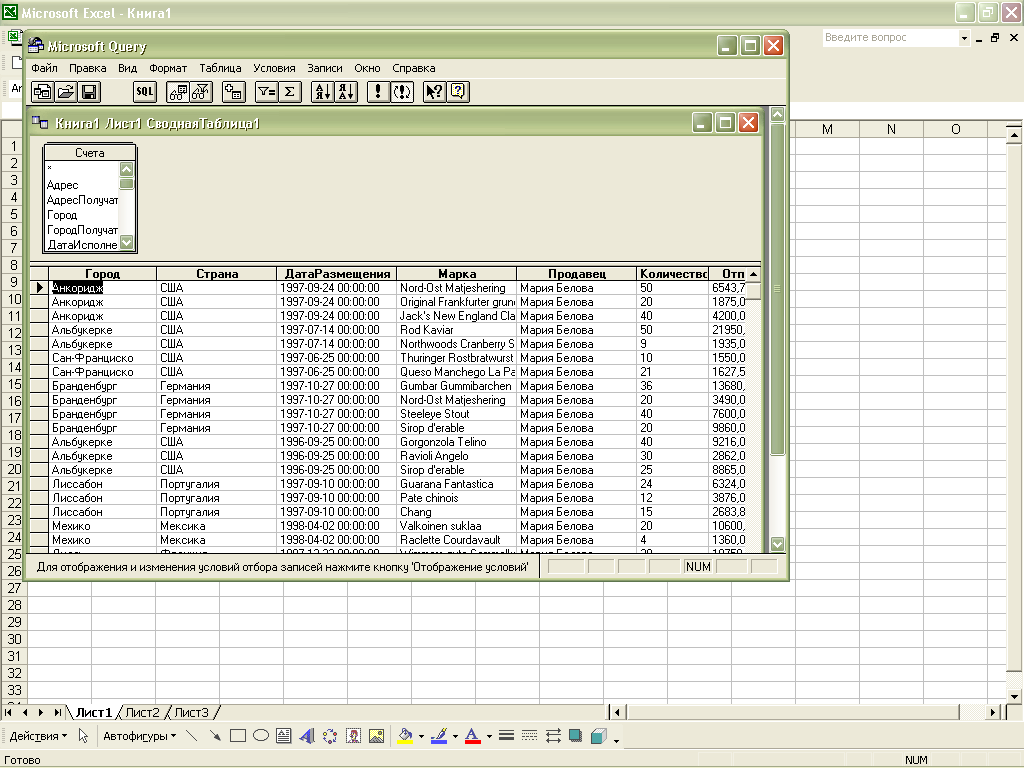Click Excel sheet tab Лист2
Screen dimensions: 1024x768
[x=142, y=712]
